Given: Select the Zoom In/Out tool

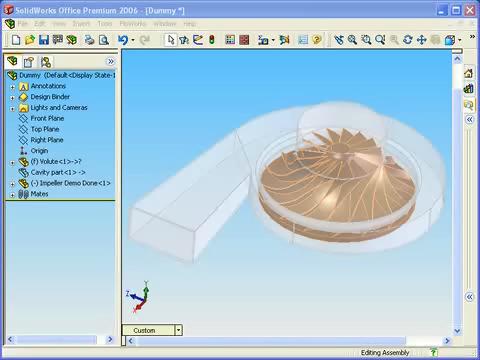Looking at the screenshot, I should click(380, 40).
